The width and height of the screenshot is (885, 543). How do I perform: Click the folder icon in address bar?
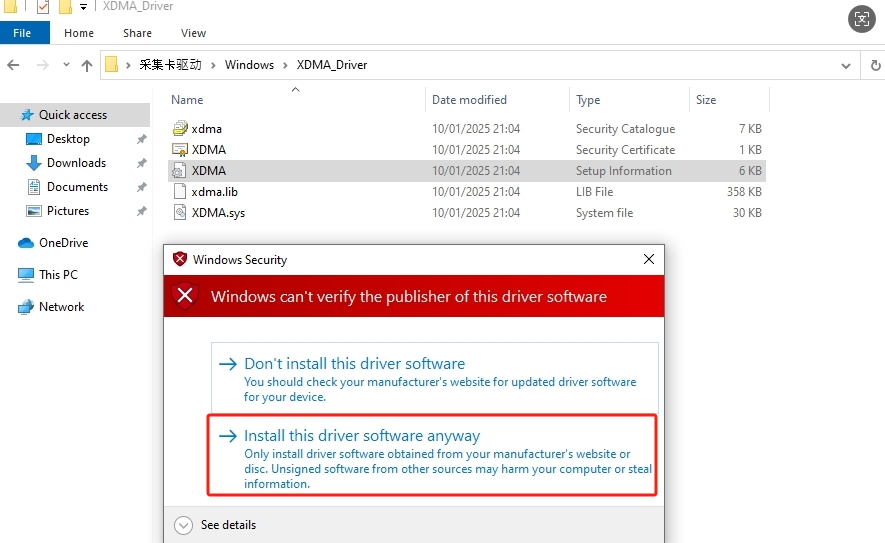pyautogui.click(x=112, y=64)
